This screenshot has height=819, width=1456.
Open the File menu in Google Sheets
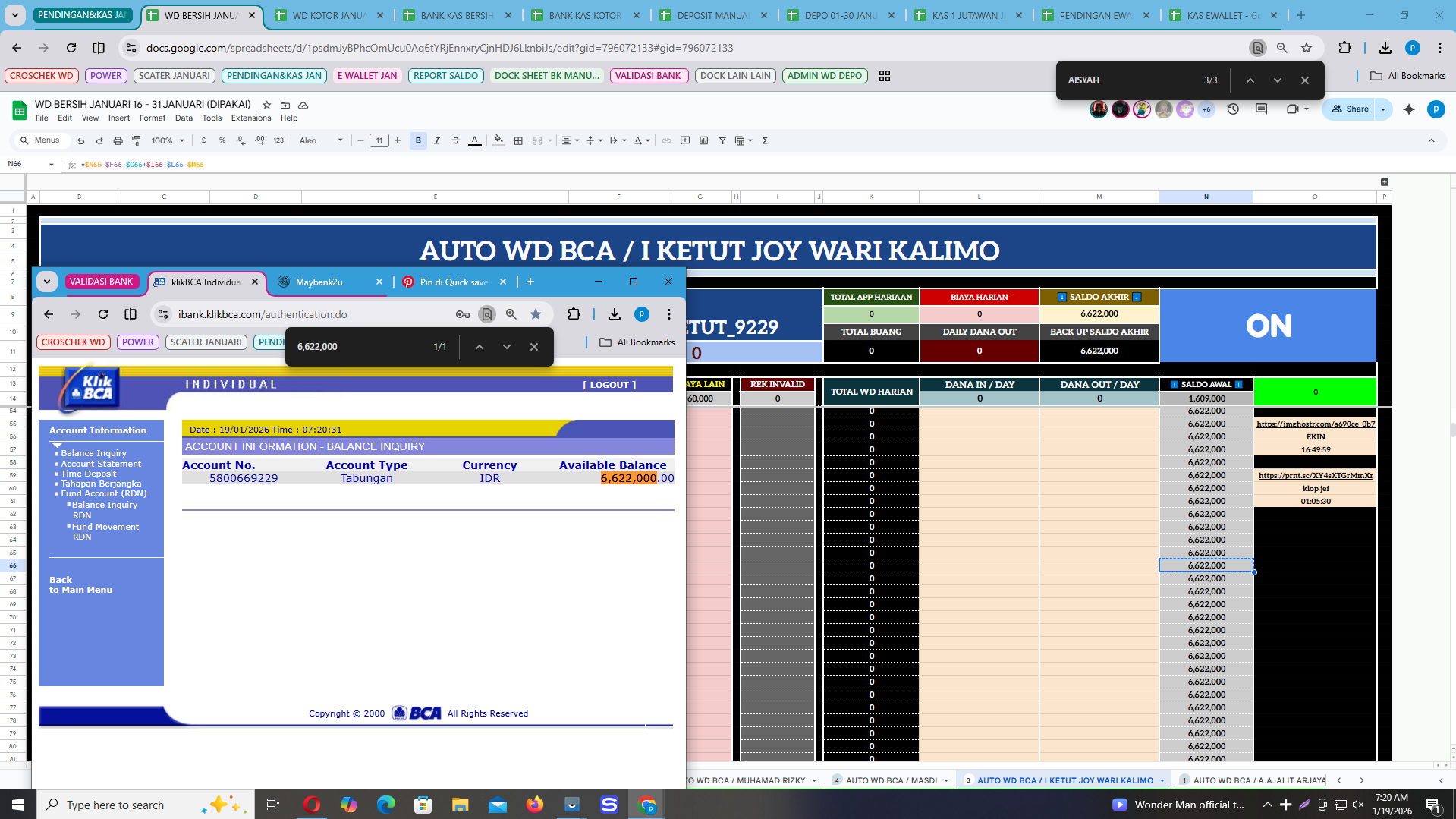pos(42,118)
